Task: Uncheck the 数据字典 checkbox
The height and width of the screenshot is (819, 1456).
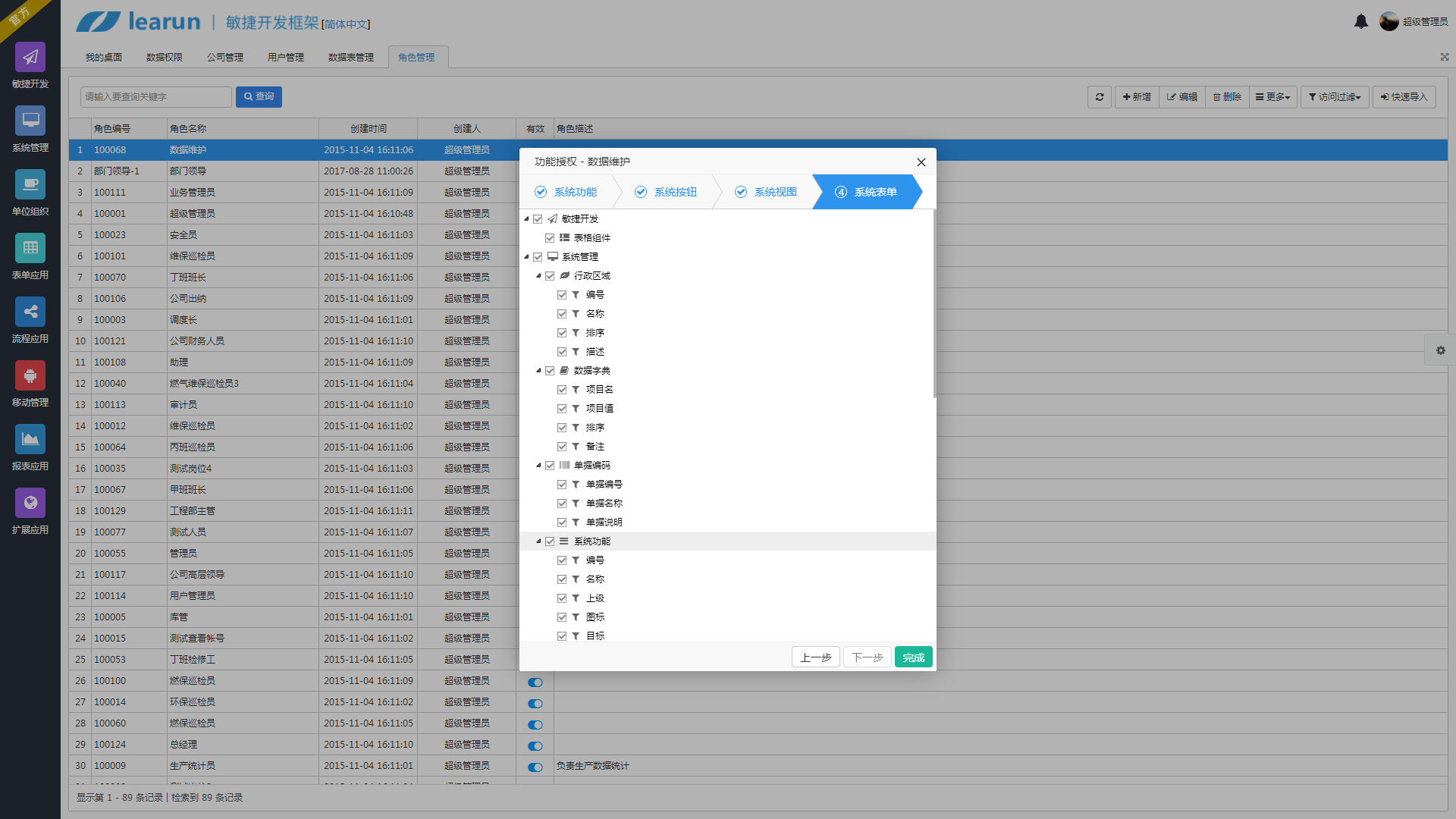Action: click(x=550, y=371)
